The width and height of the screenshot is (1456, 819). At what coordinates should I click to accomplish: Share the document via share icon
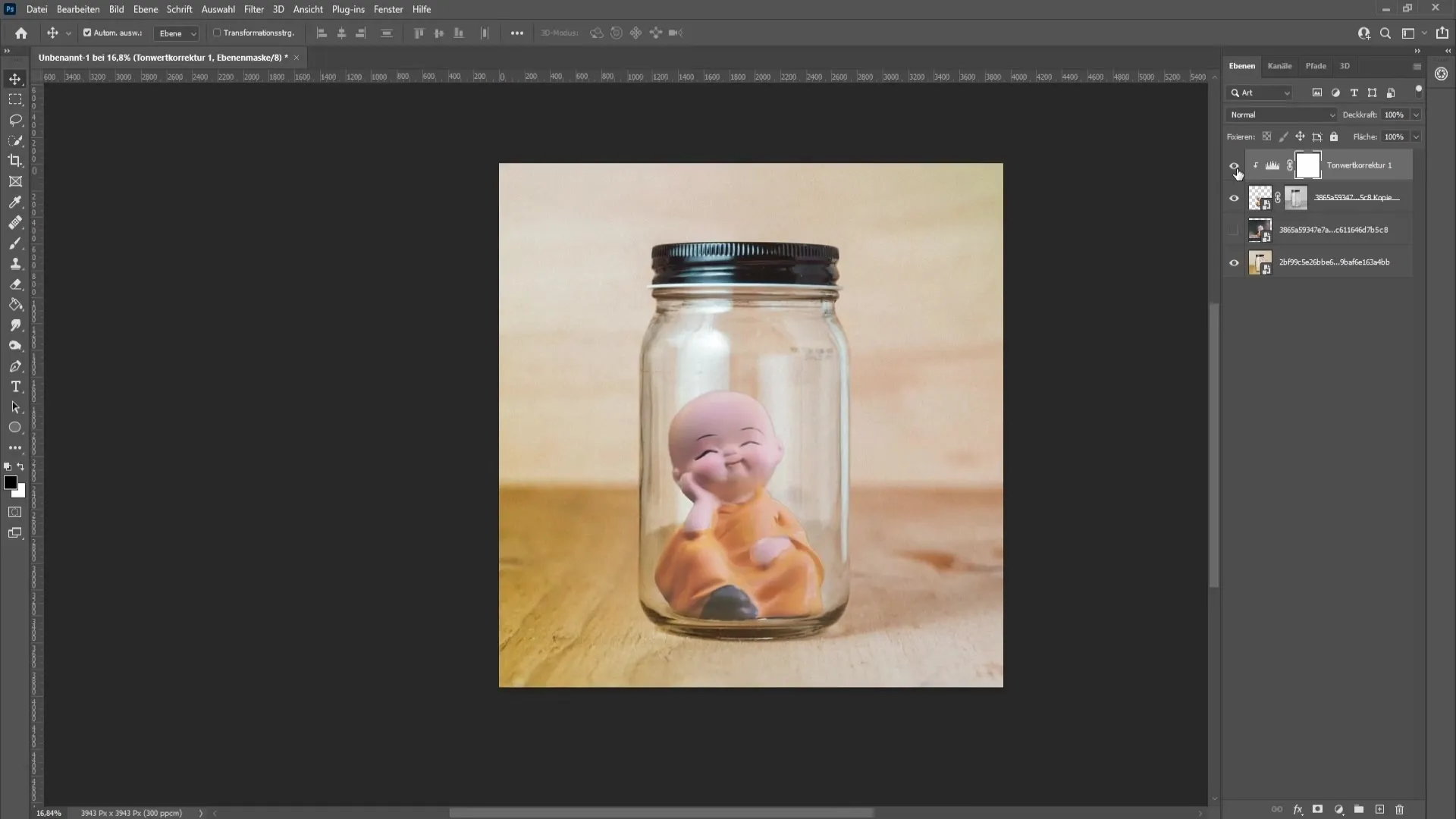(1442, 33)
